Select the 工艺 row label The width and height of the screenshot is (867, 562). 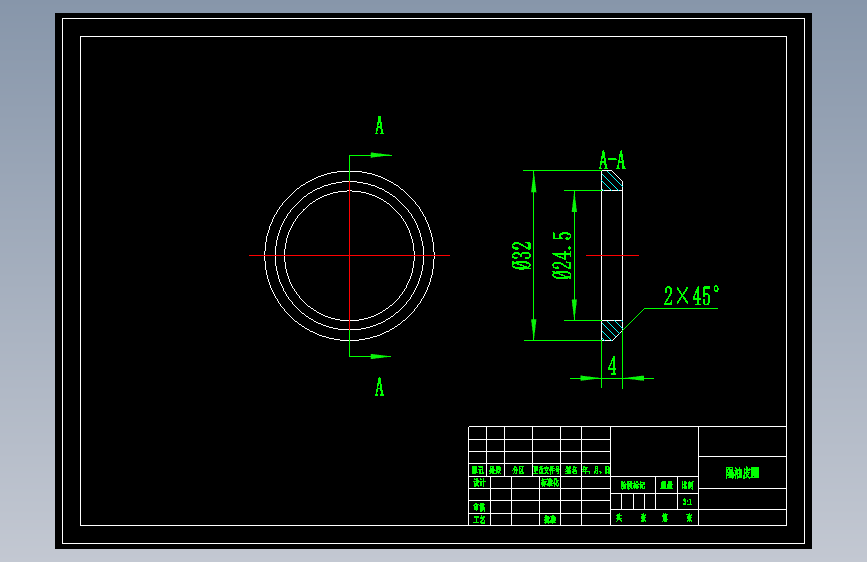479,519
